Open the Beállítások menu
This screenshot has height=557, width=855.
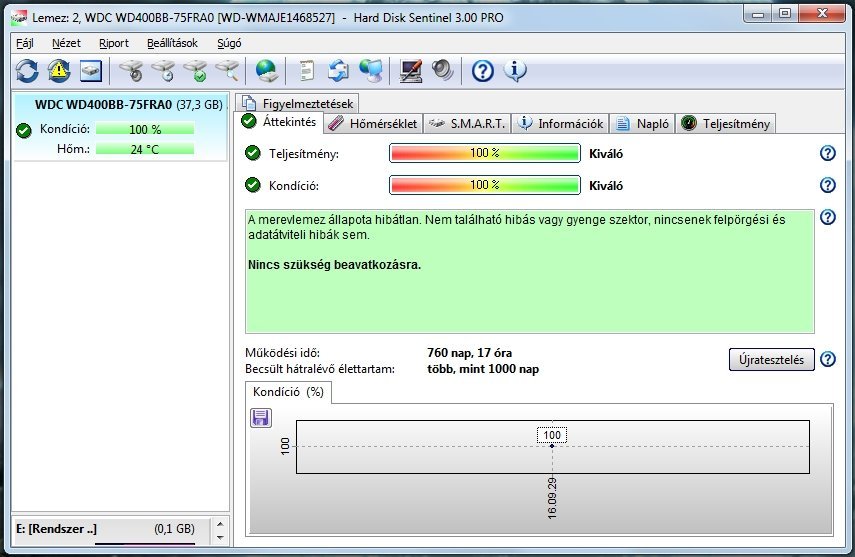pos(172,43)
